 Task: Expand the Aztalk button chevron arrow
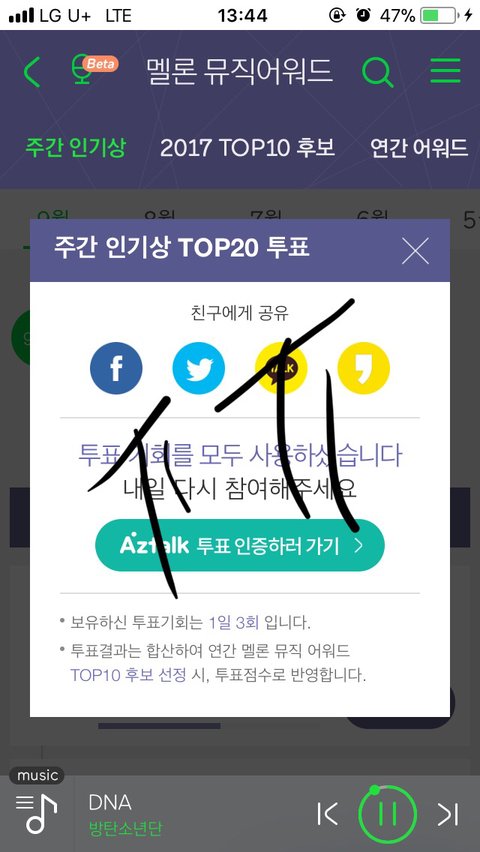358,546
